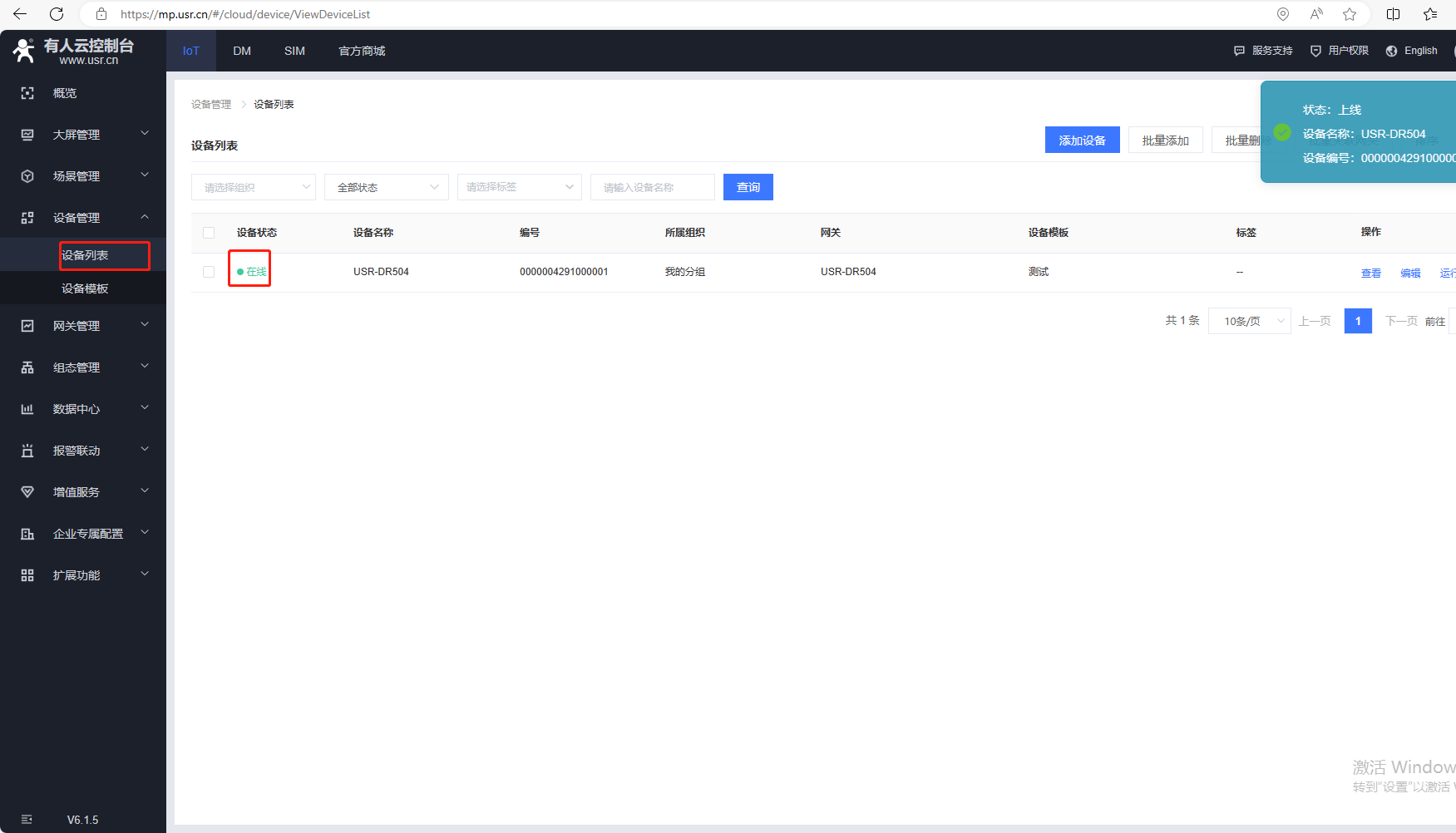Click the browser refresh icon
Image resolution: width=1456 pixels, height=833 pixels.
57,14
